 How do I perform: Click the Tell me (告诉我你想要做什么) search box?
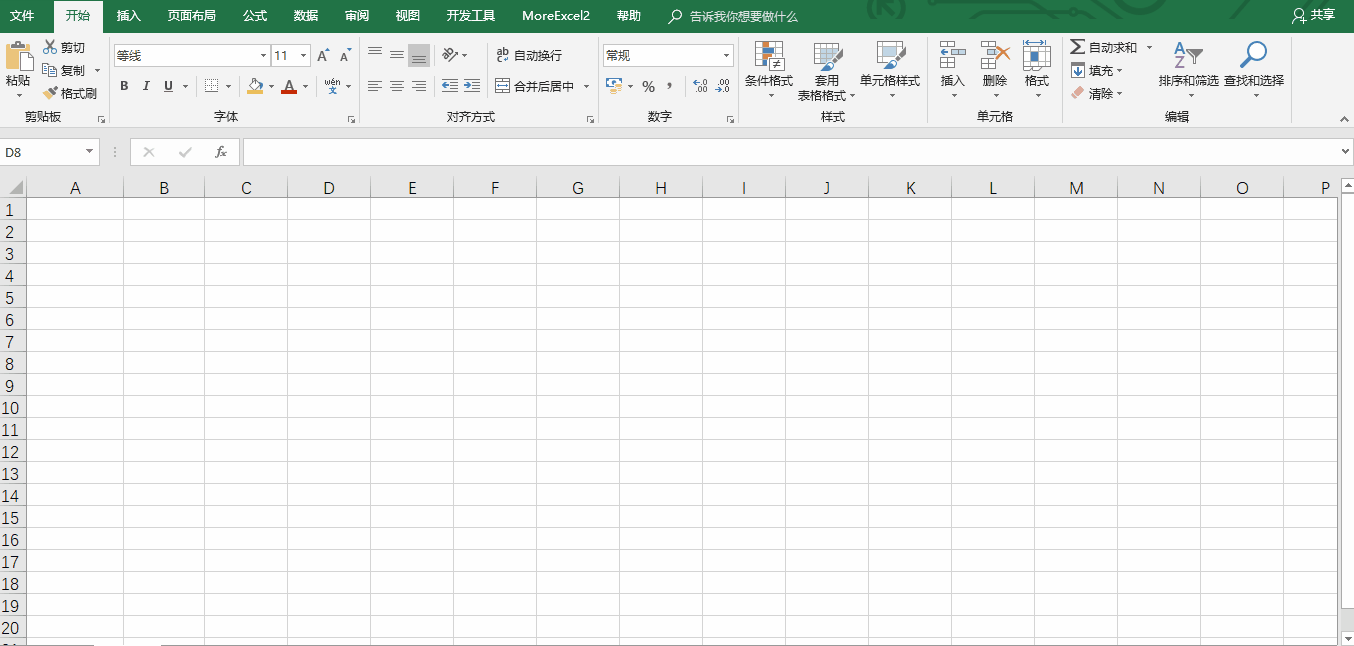(x=734, y=16)
